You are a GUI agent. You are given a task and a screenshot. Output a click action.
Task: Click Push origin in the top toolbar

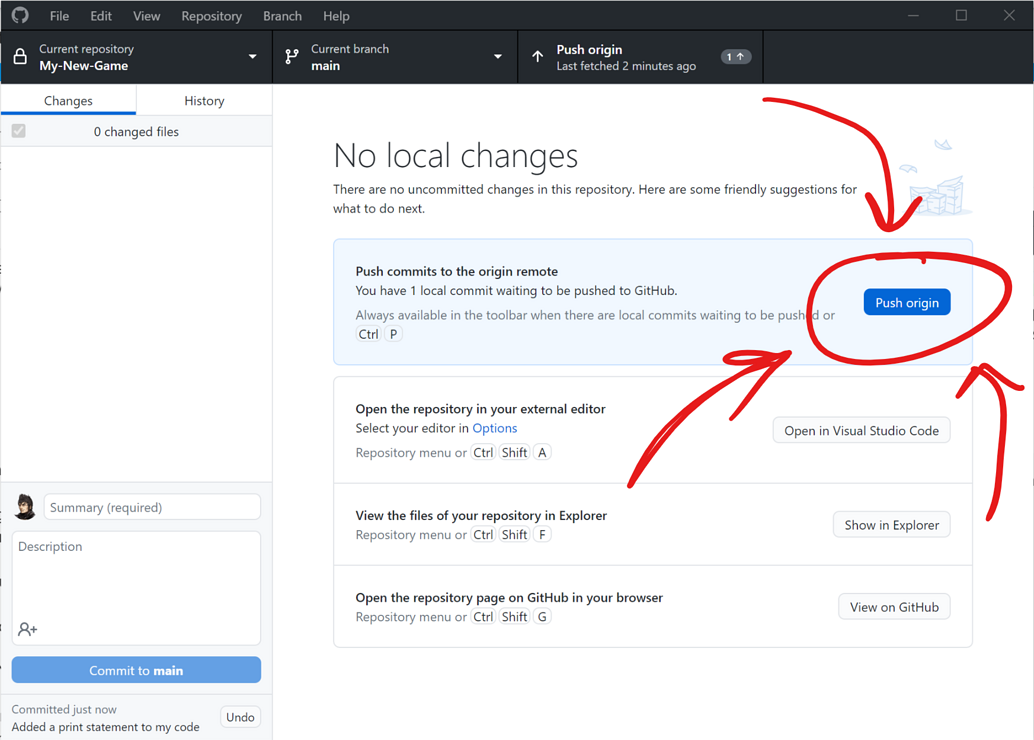coord(640,57)
